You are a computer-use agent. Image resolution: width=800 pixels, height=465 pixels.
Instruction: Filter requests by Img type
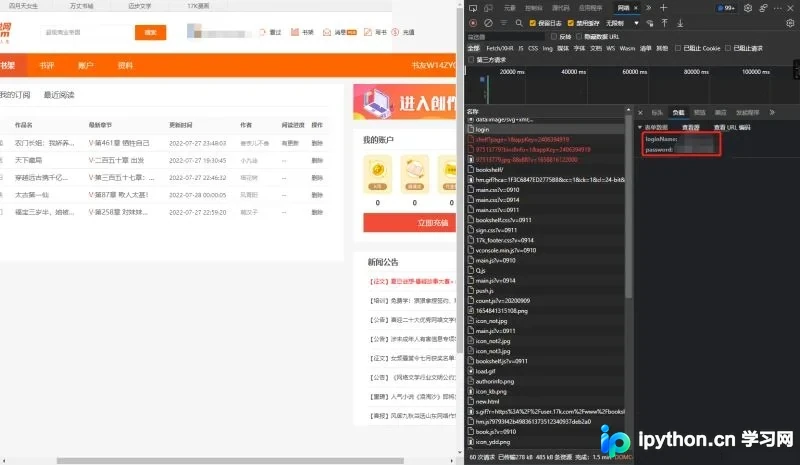point(547,48)
